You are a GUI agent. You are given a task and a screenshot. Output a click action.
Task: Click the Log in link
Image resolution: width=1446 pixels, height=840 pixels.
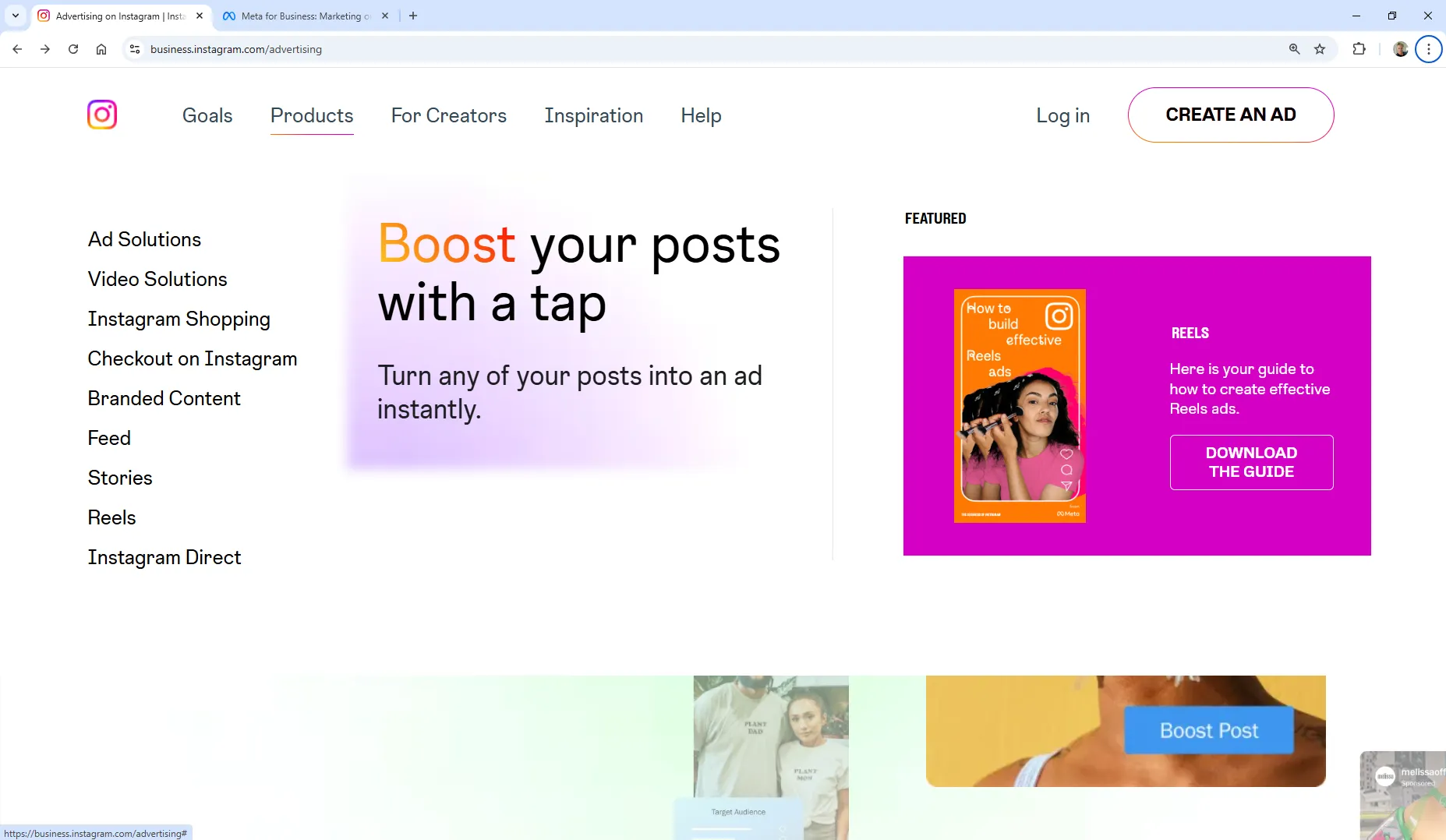[x=1062, y=115]
